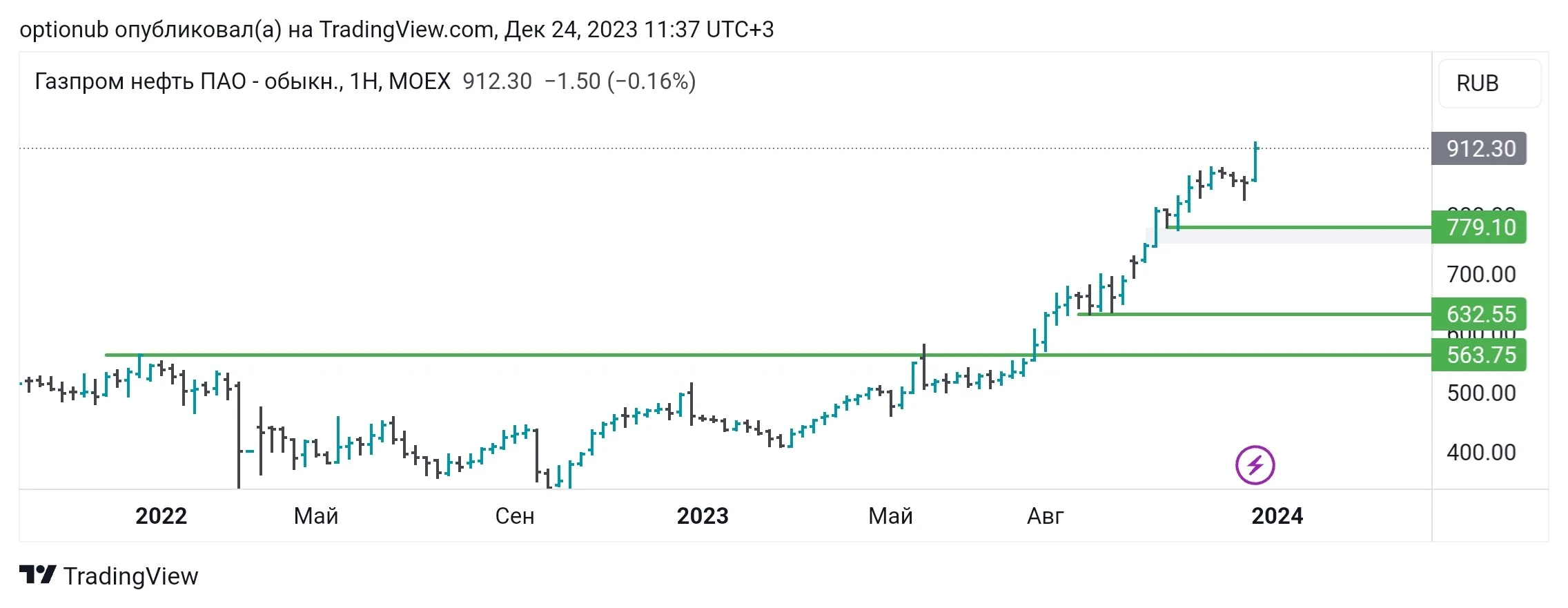Viewport: 1568px width, 608px height.
Task: Click the 2023 label on the time axis
Action: (x=703, y=516)
